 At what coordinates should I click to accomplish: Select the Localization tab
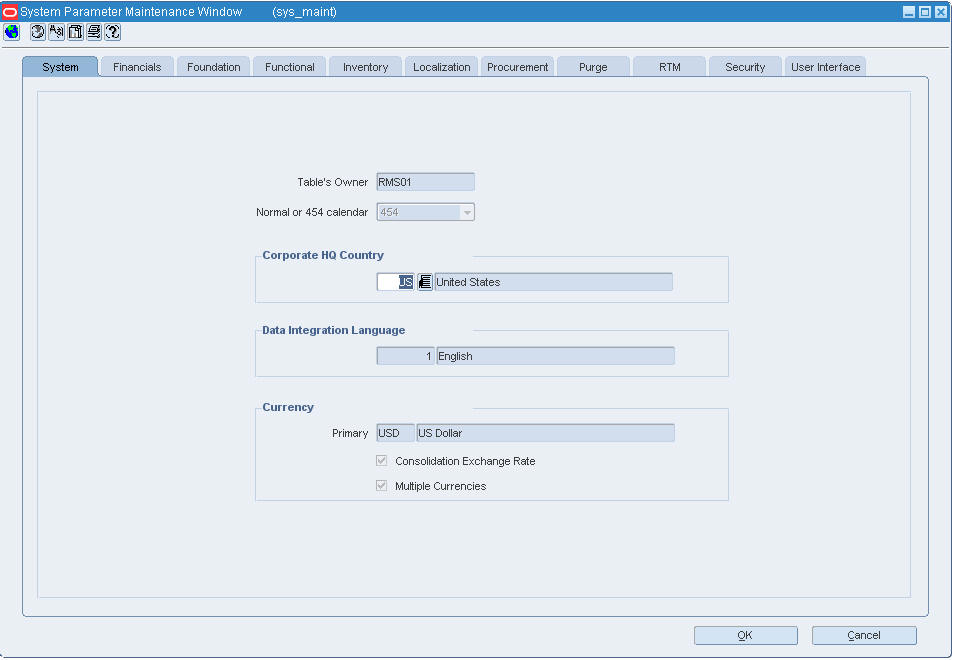pyautogui.click(x=441, y=67)
